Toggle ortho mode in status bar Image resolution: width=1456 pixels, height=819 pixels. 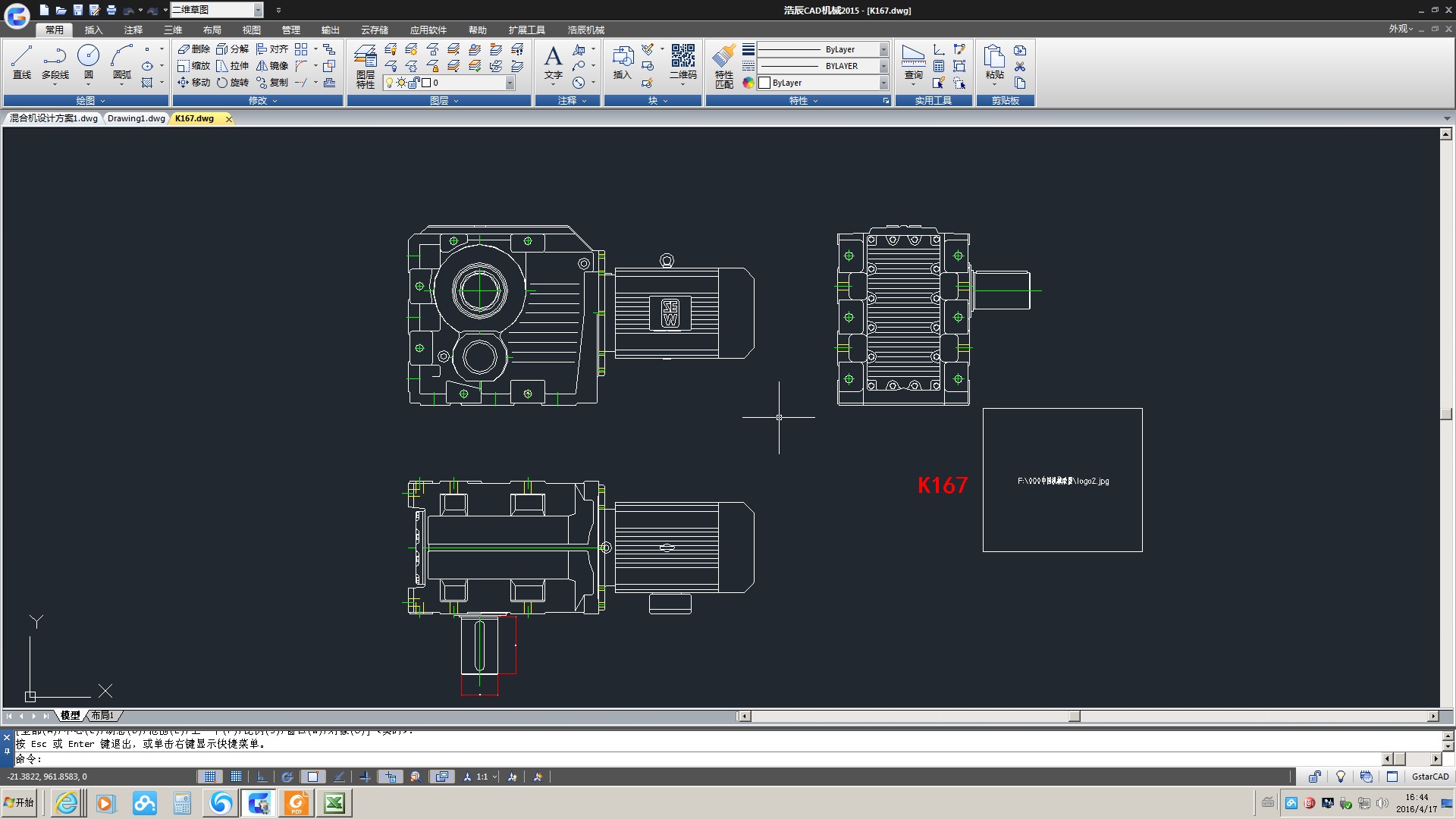point(262,777)
